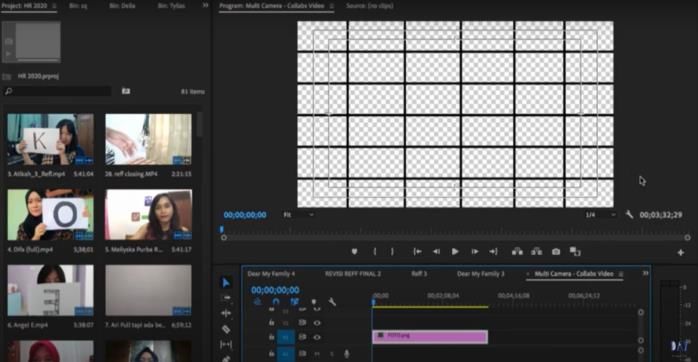
Task: Open the Fit zoom level dropdown
Action: (x=299, y=215)
